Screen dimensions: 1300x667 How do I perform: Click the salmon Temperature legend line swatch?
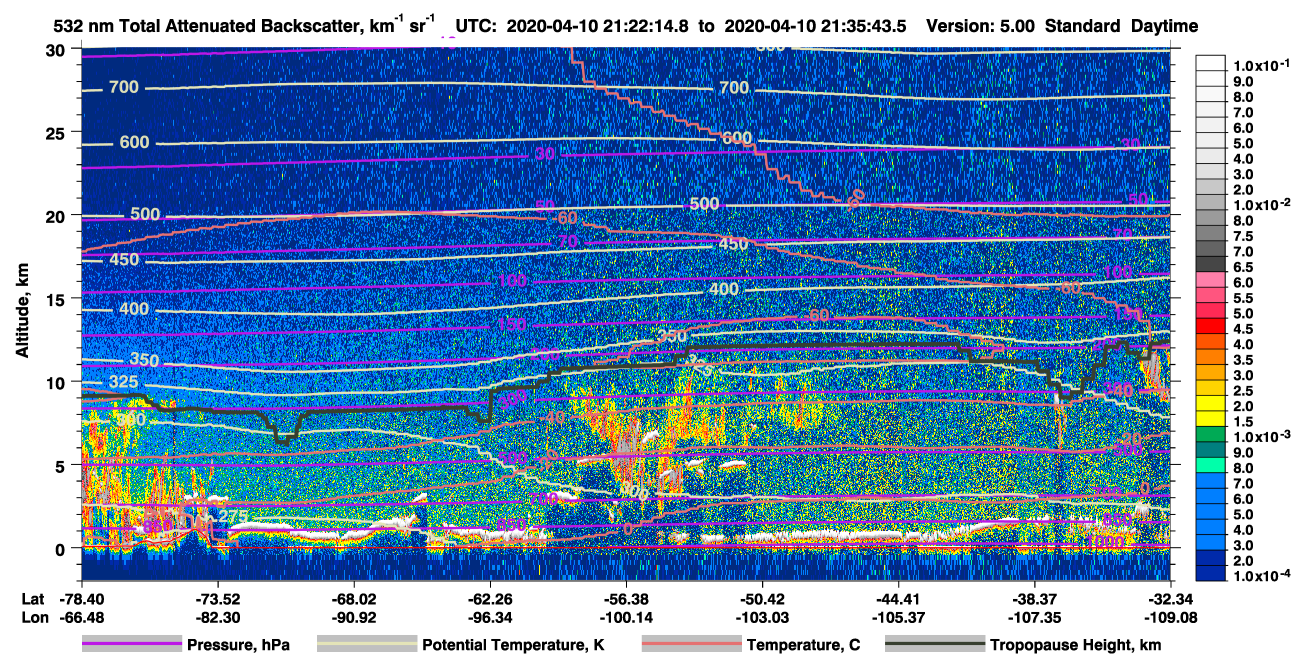pyautogui.click(x=691, y=645)
